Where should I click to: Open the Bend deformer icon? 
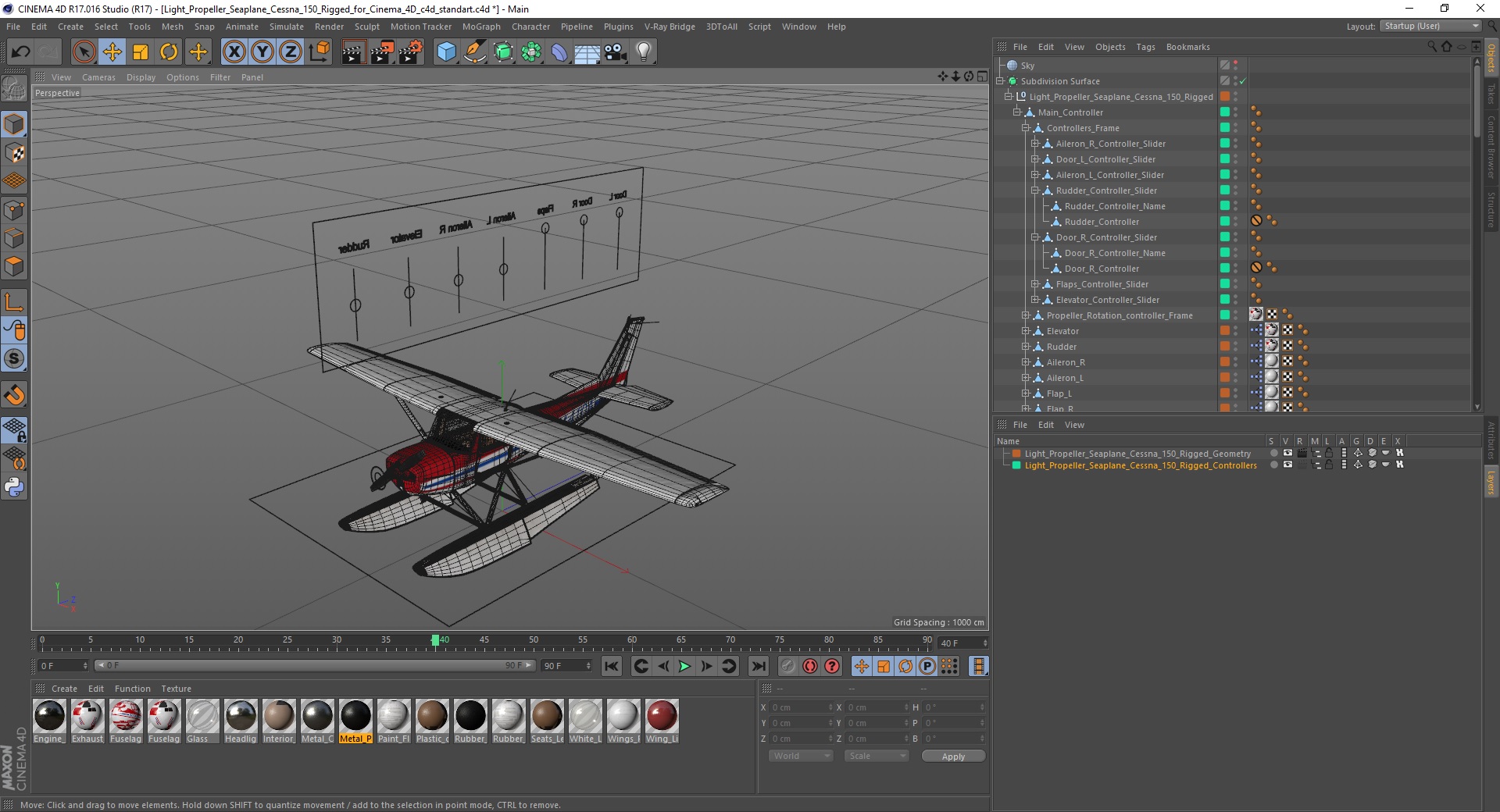pos(559,52)
